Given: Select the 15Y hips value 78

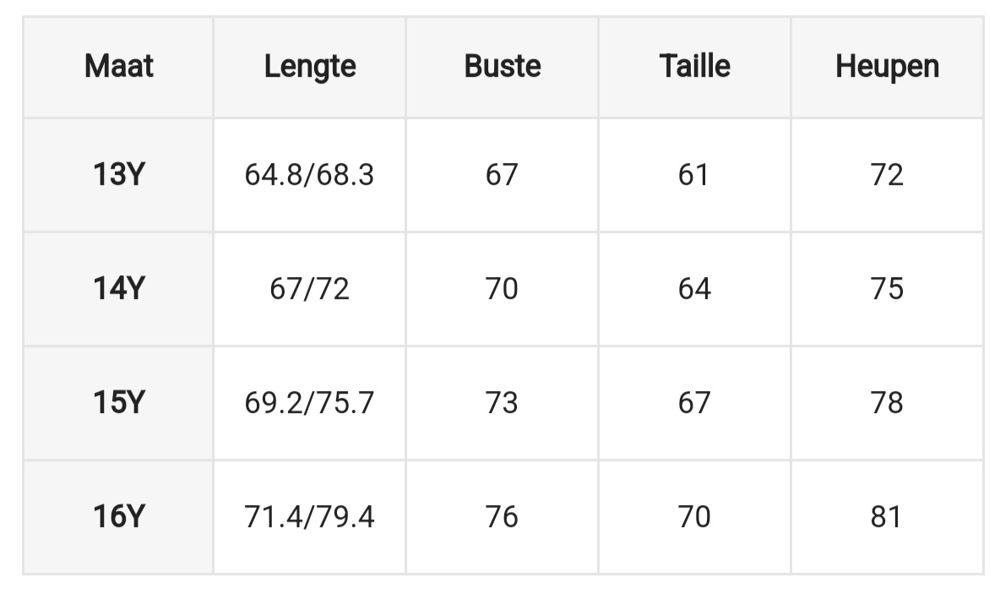Looking at the screenshot, I should pos(887,403).
